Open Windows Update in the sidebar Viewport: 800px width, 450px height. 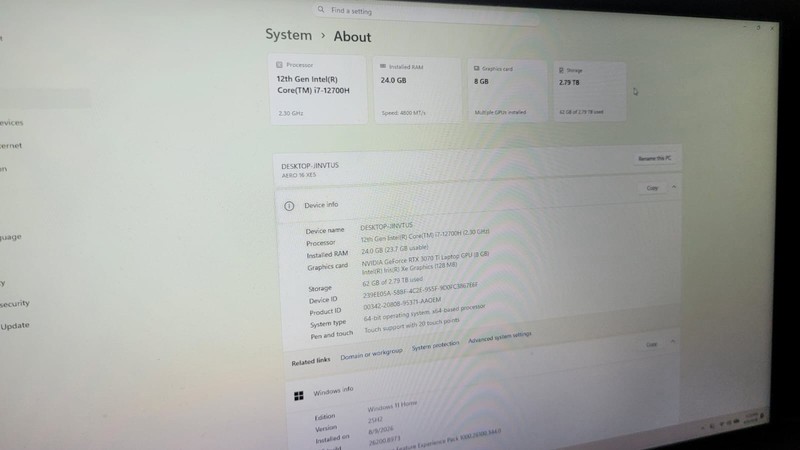point(15,326)
